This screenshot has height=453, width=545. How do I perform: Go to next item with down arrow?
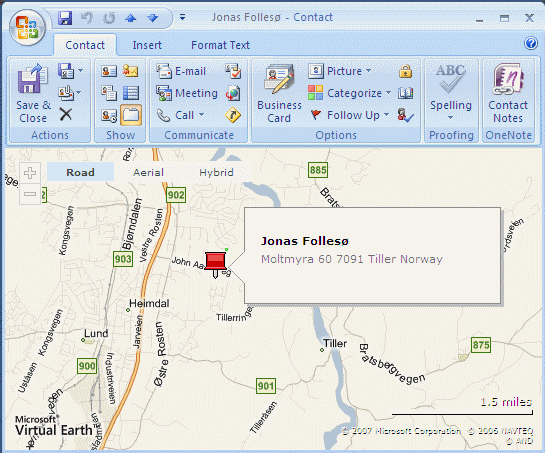click(x=153, y=18)
